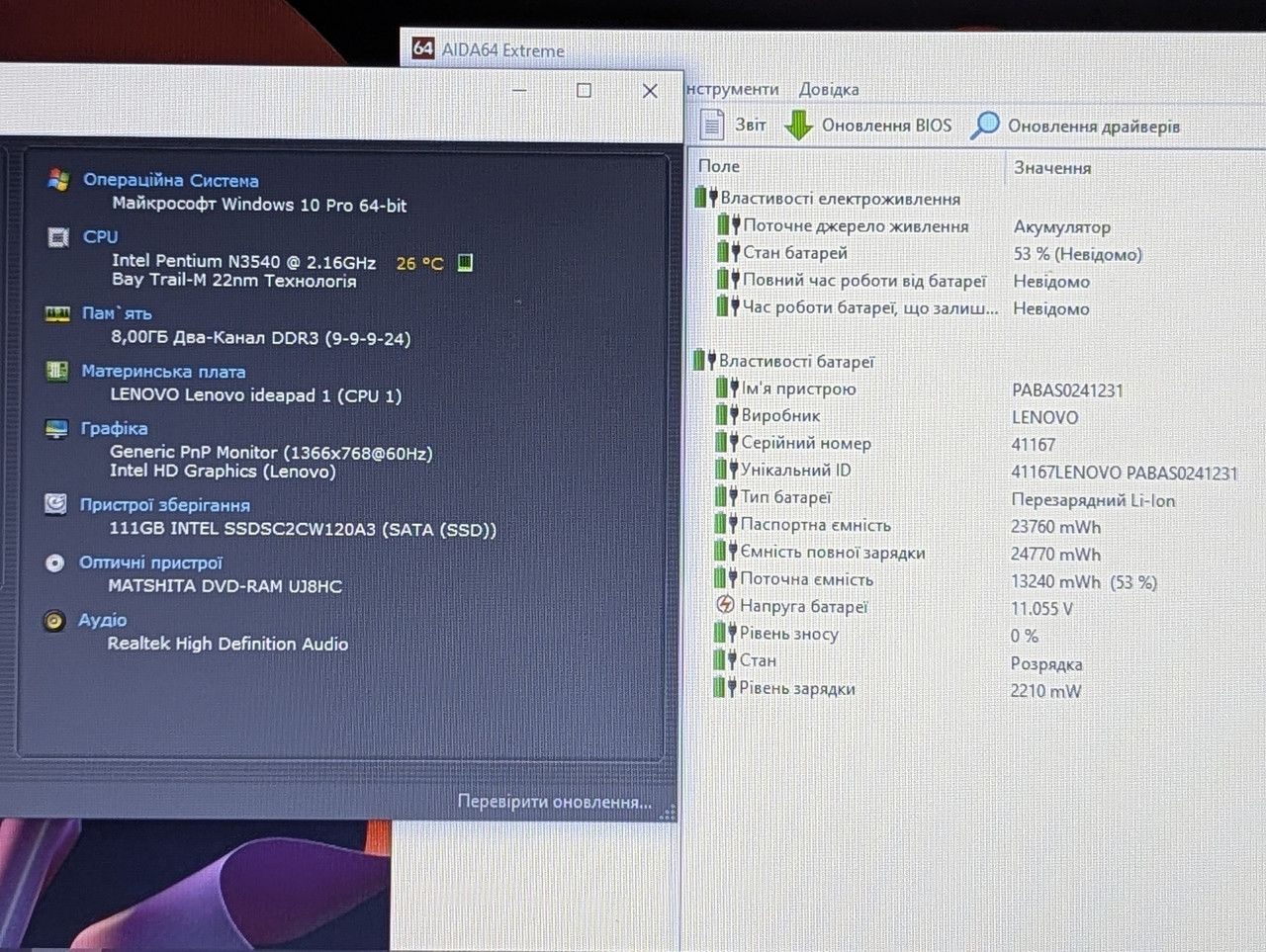Open the Материнська плата section link
Viewport: 1266px width, 952px height.
(163, 371)
